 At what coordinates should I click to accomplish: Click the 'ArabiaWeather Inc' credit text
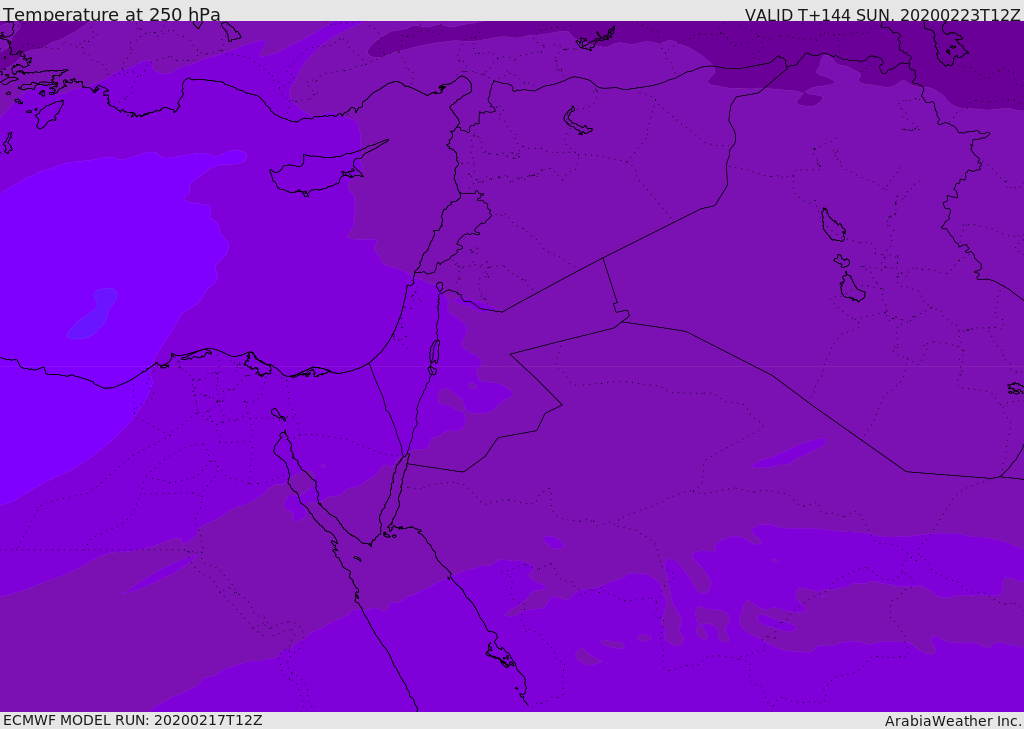pyautogui.click(x=953, y=721)
